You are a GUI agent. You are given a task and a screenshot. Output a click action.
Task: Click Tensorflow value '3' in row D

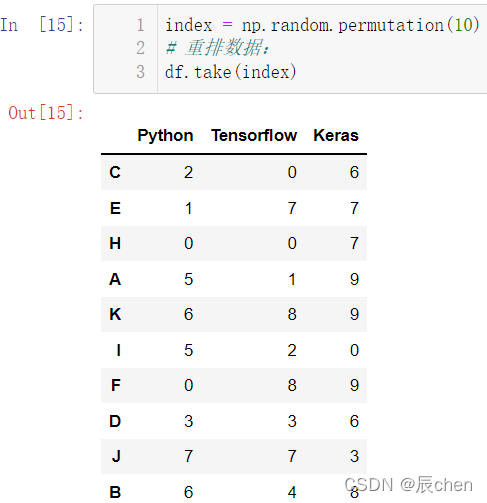click(292, 421)
